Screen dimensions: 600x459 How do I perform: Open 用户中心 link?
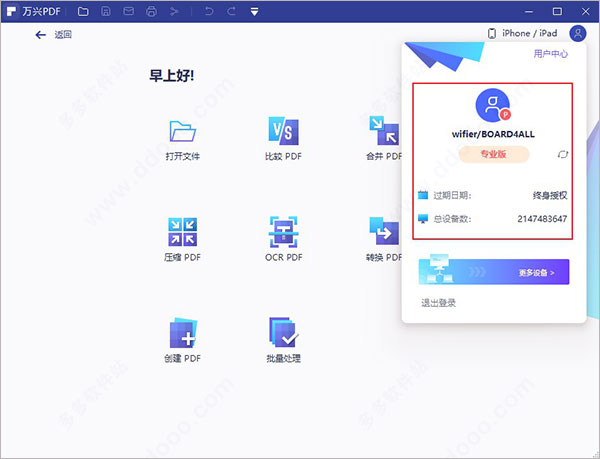pos(551,54)
